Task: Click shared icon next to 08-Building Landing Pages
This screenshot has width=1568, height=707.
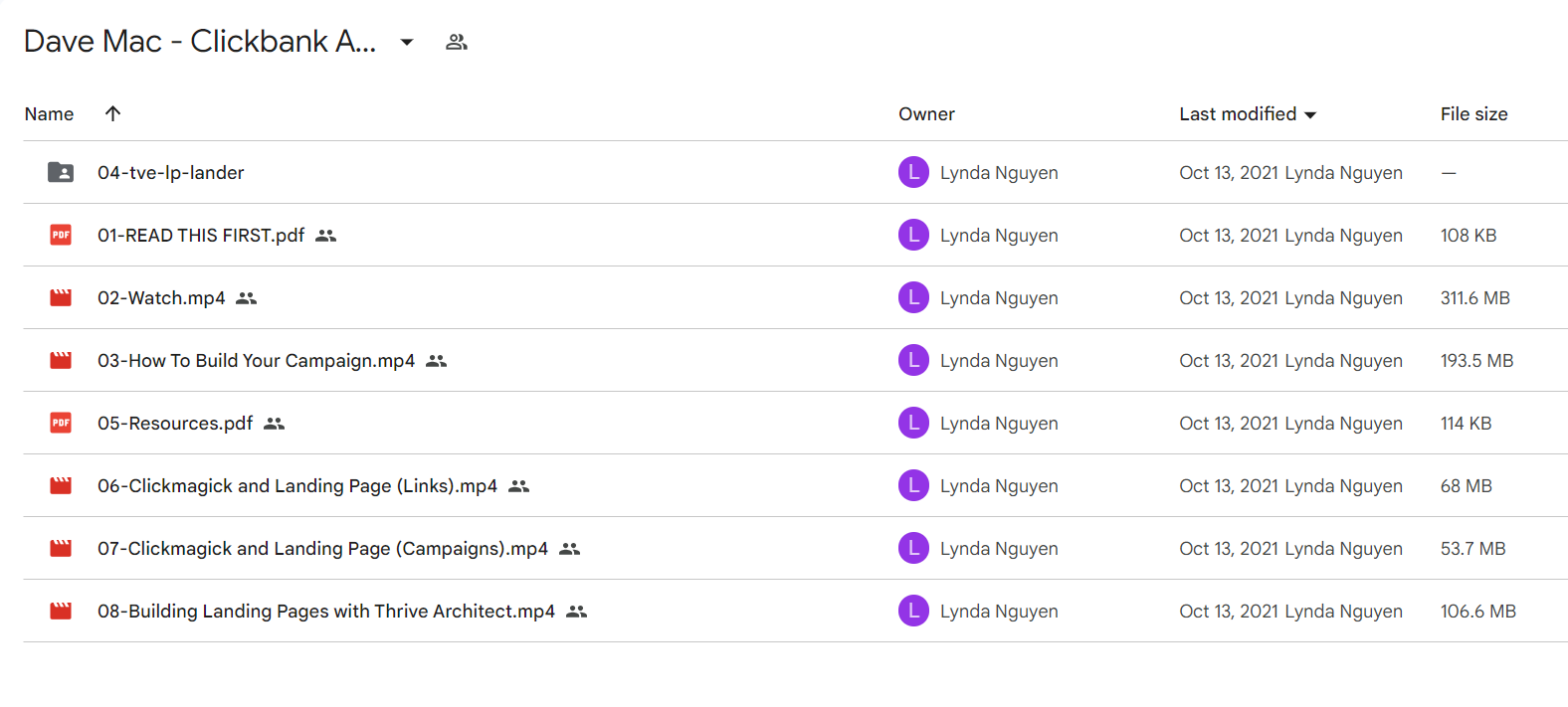Action: (577, 612)
